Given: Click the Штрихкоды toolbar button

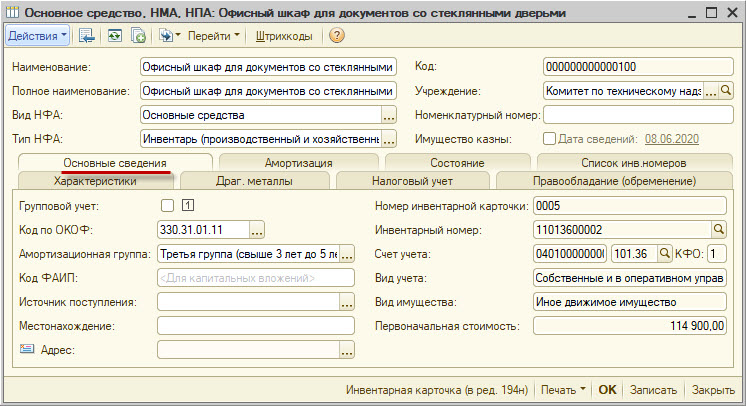Looking at the screenshot, I should click(x=284, y=36).
